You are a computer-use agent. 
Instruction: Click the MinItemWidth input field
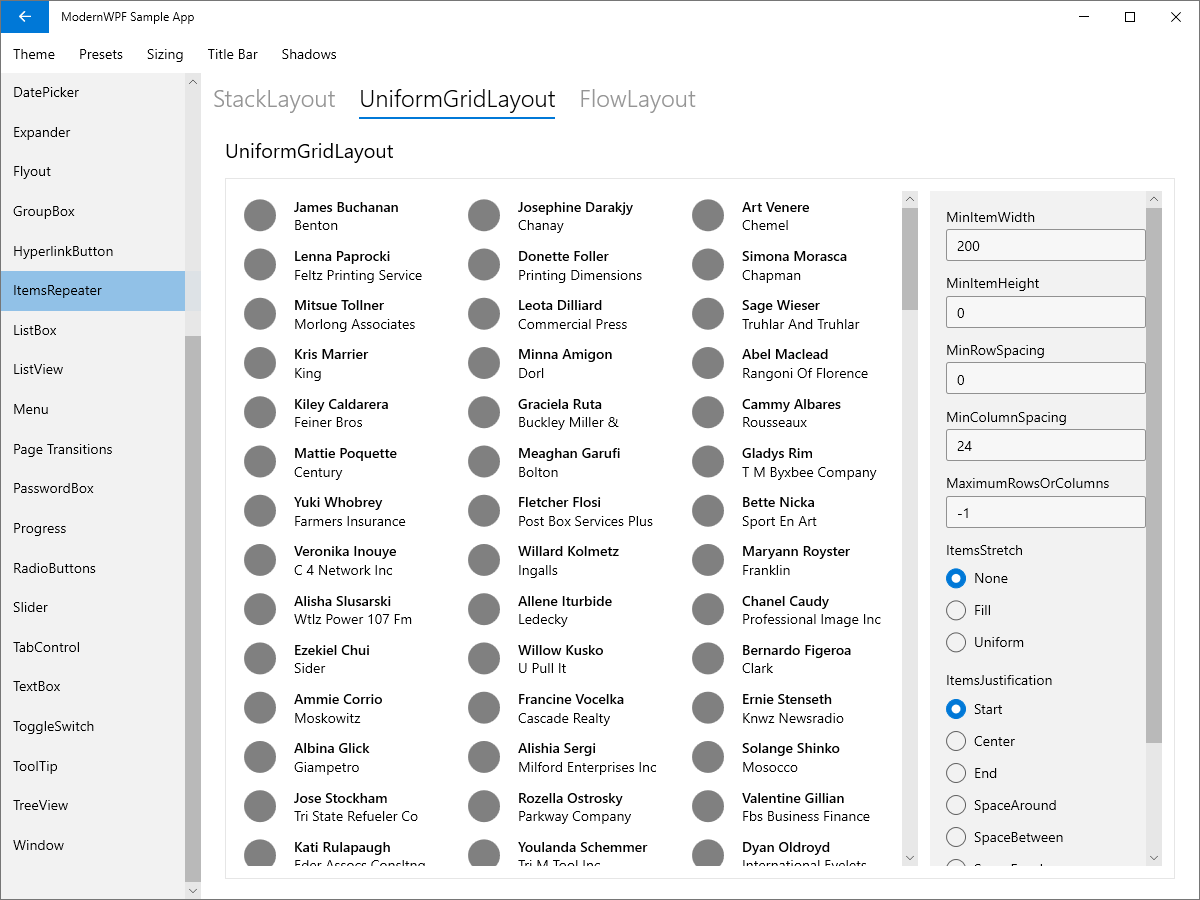point(1045,245)
